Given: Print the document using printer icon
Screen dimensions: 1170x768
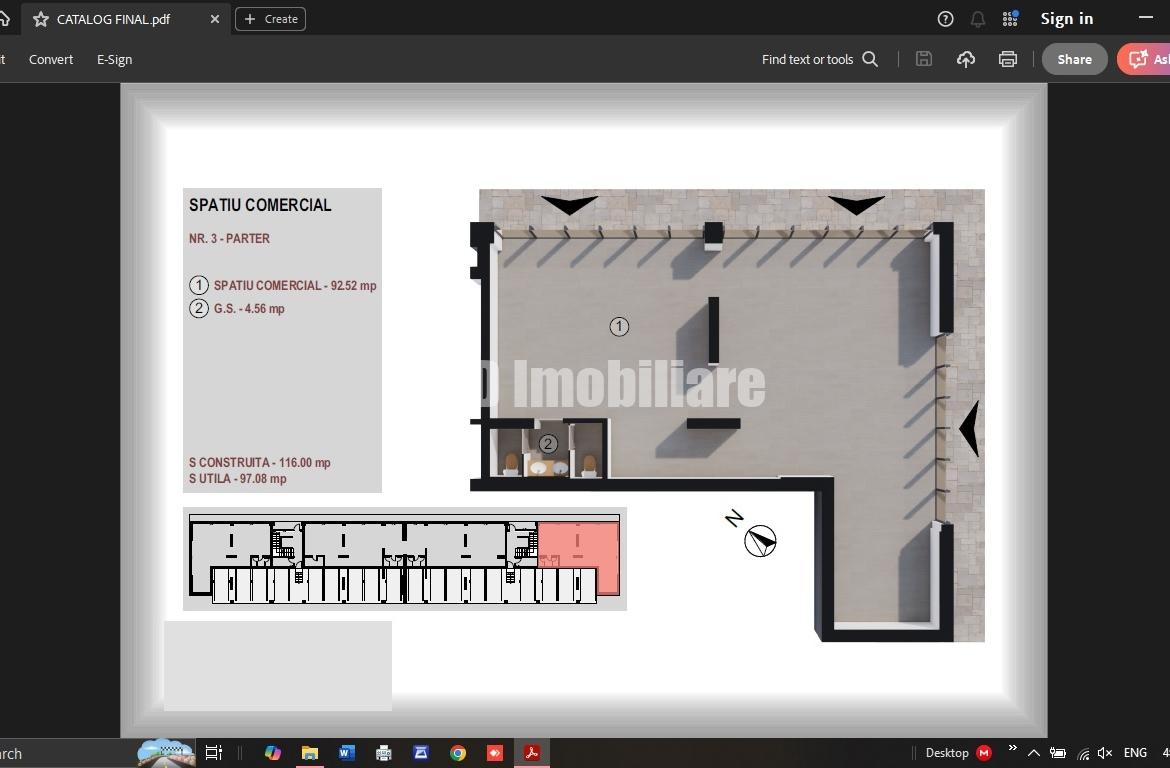Looking at the screenshot, I should [x=1008, y=59].
